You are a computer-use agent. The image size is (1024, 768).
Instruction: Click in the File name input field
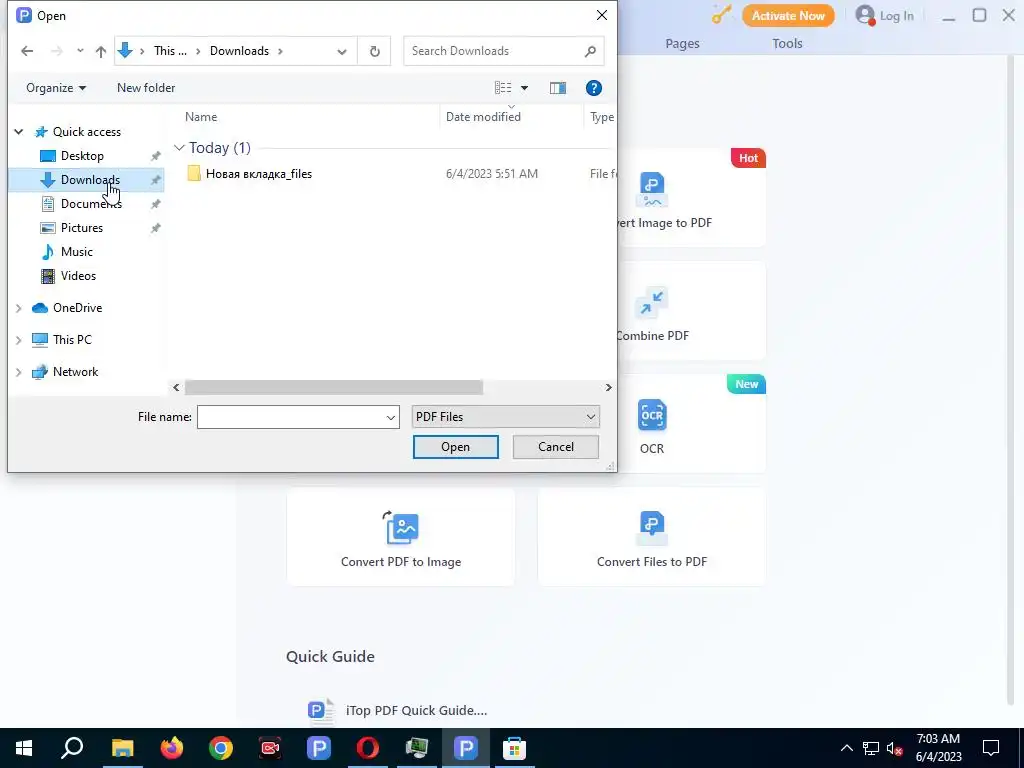pyautogui.click(x=291, y=417)
